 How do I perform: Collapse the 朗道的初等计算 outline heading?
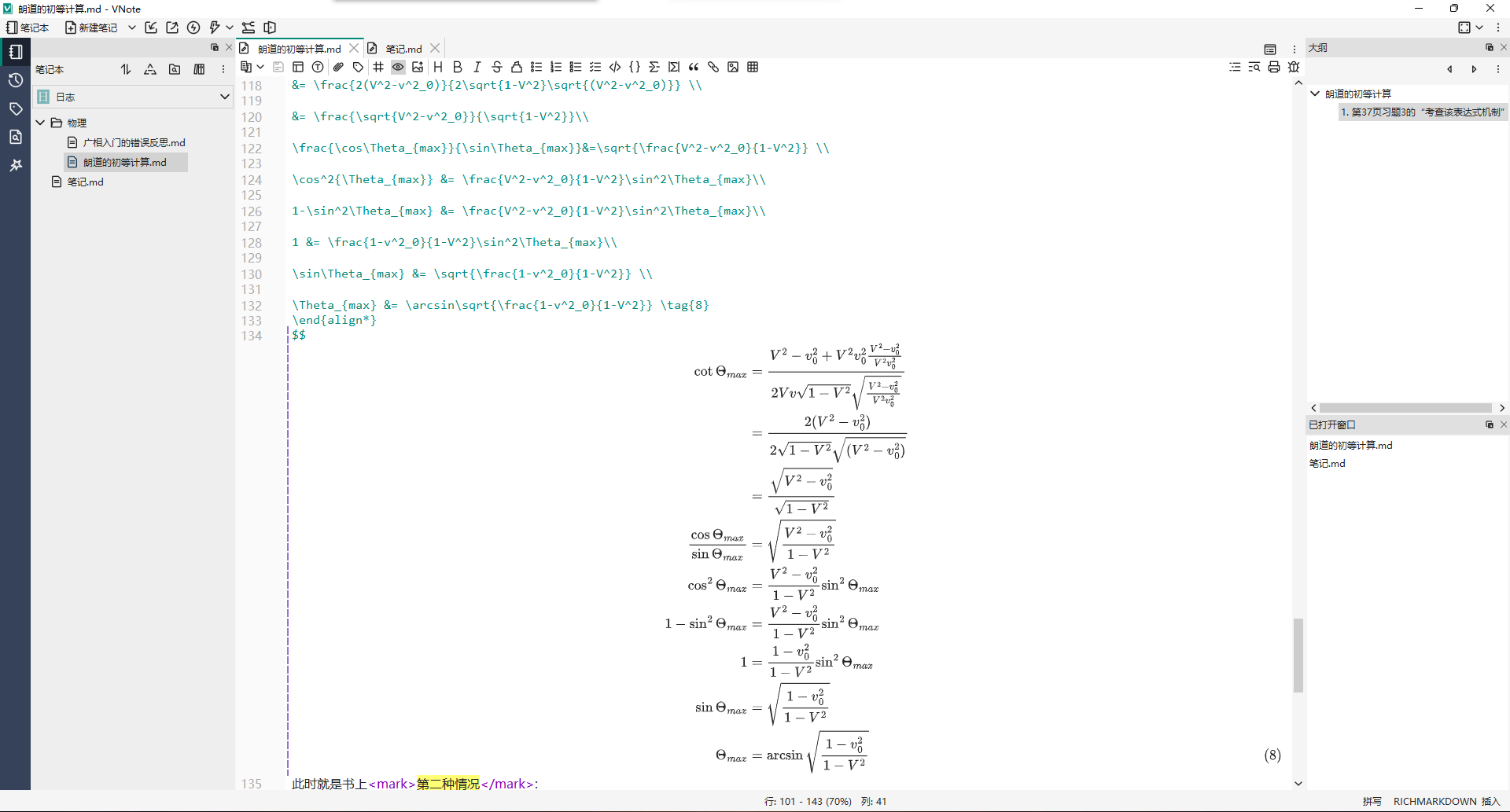(x=1314, y=93)
